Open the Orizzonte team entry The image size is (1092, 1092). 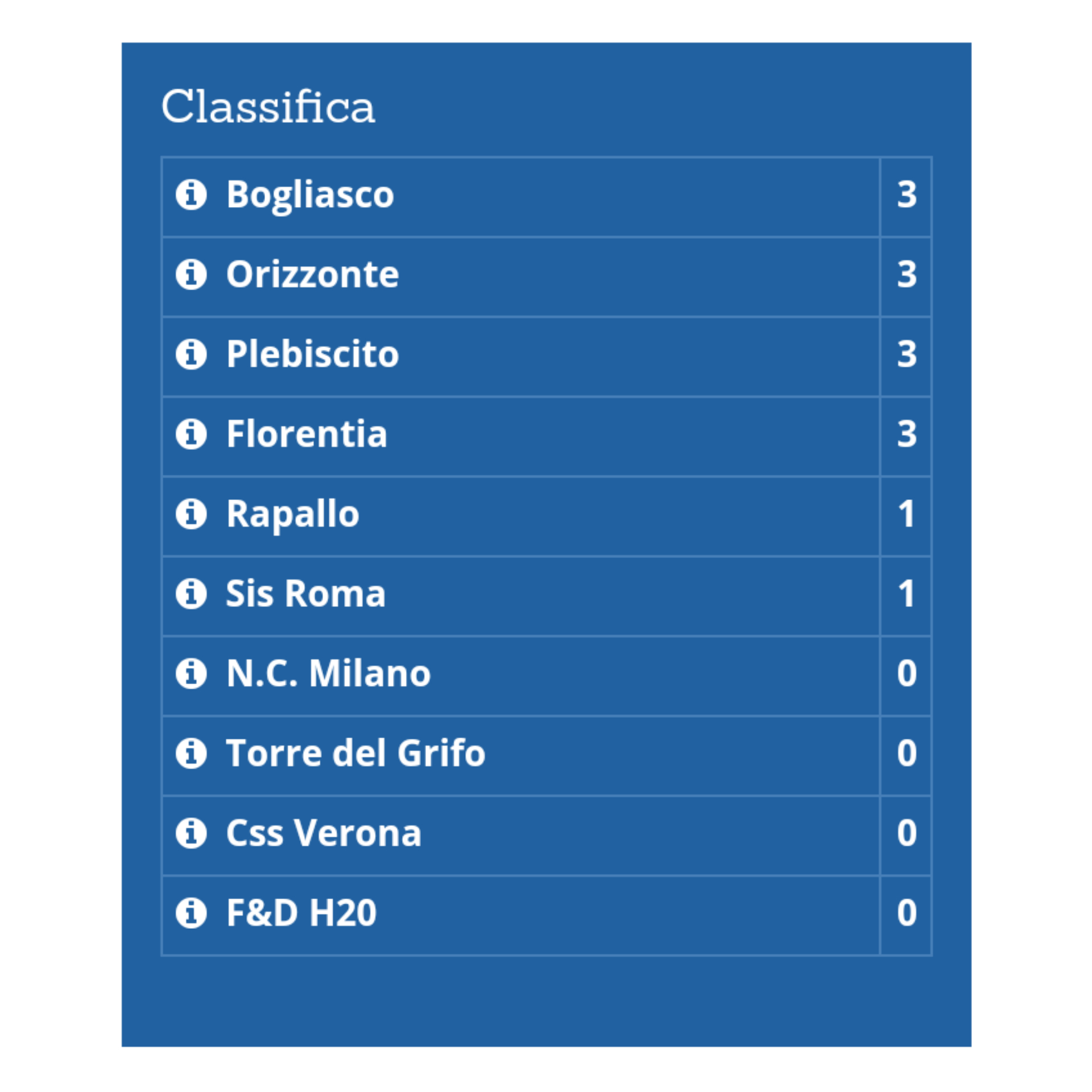coord(312,275)
